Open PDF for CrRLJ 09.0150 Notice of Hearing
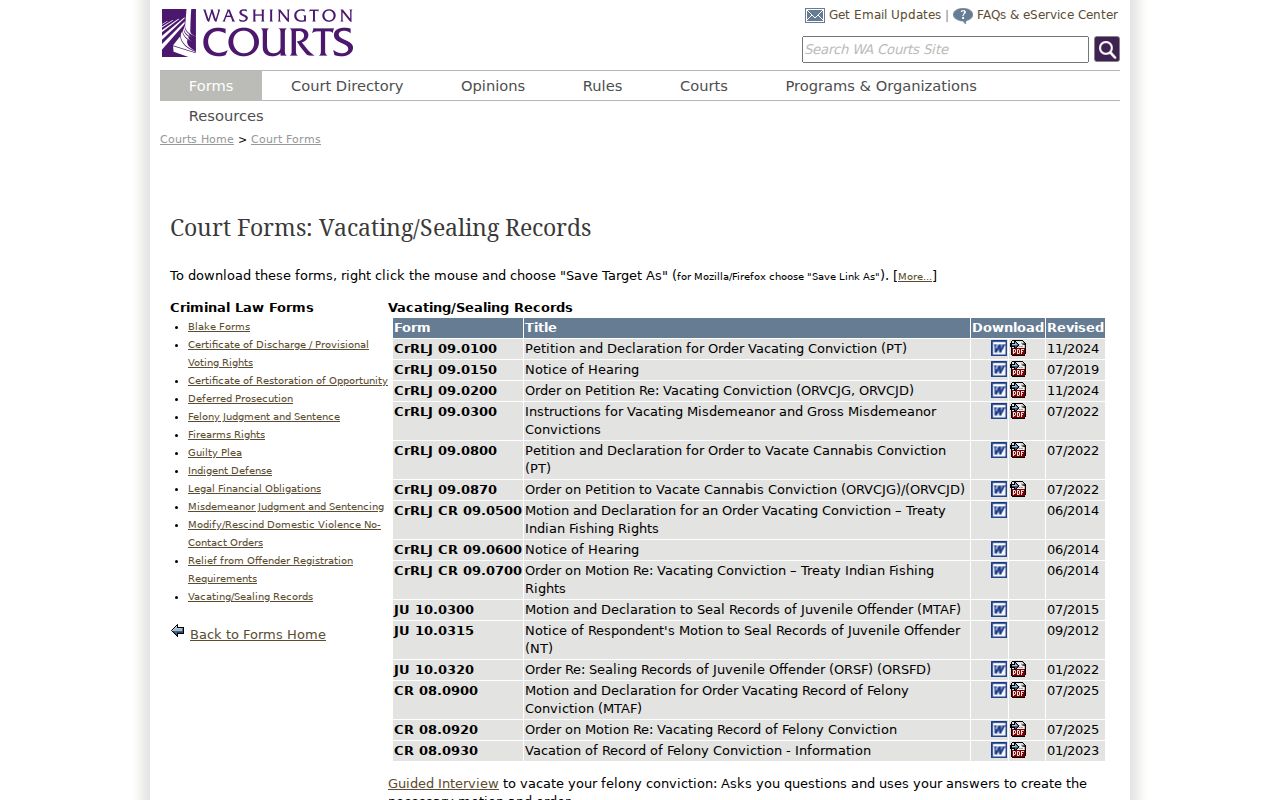 point(1018,369)
